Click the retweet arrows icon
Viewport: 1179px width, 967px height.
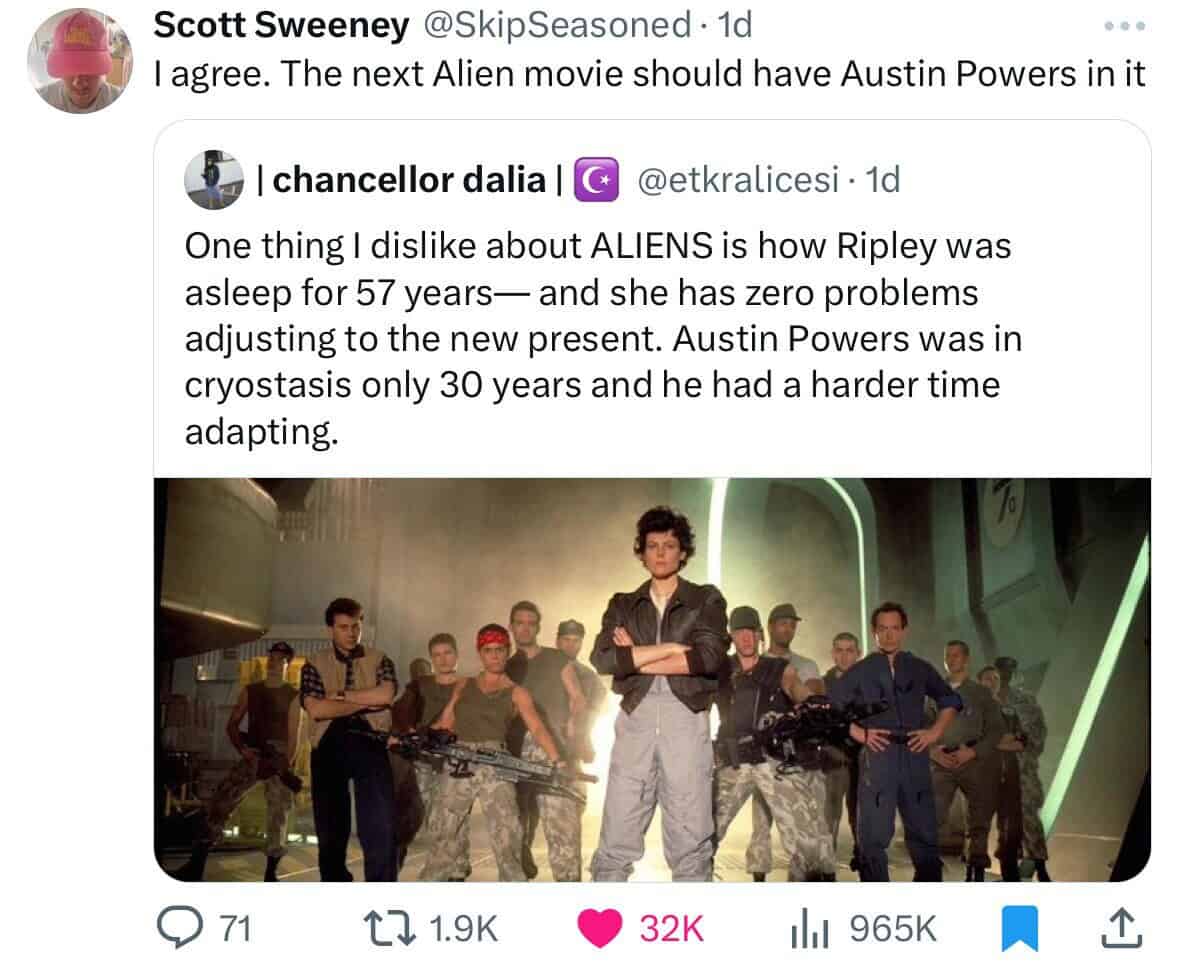pyautogui.click(x=389, y=928)
